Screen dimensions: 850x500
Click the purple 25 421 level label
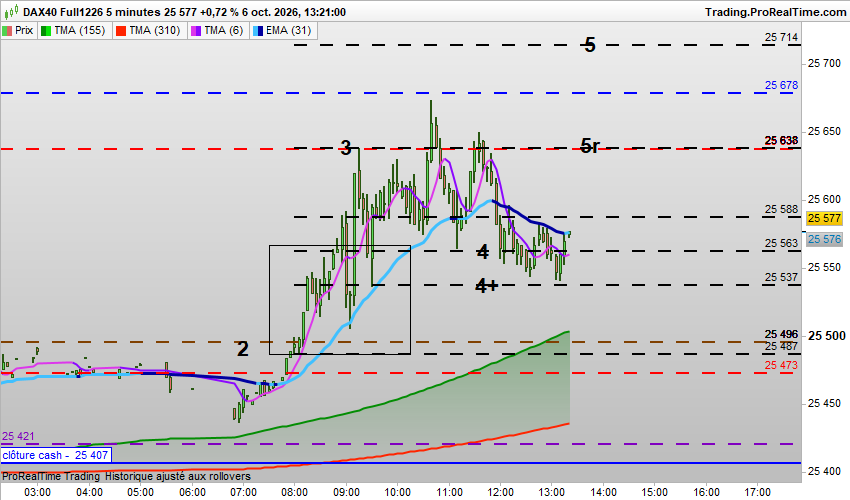18,436
